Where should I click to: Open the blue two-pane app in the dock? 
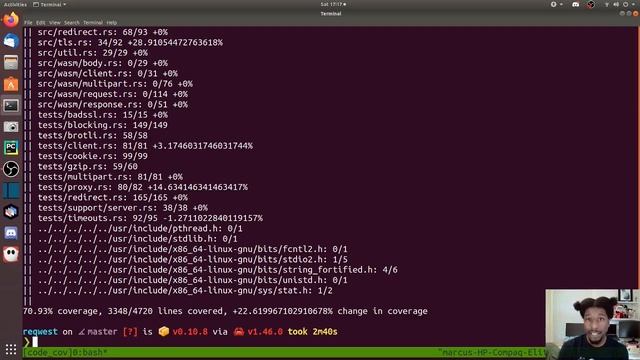coord(11,191)
